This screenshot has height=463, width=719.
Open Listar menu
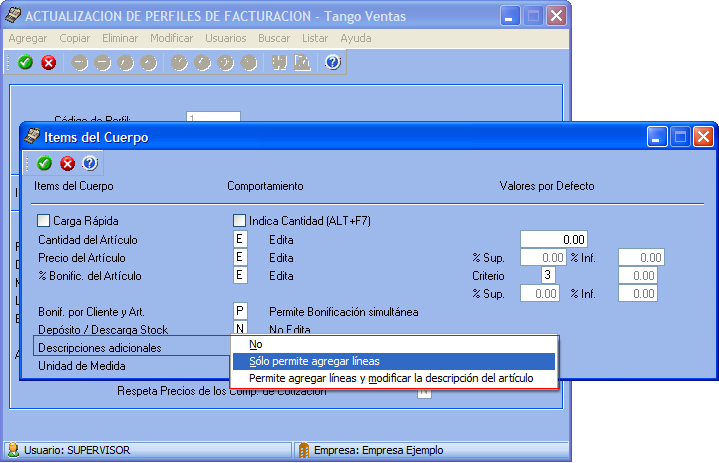[x=315, y=38]
